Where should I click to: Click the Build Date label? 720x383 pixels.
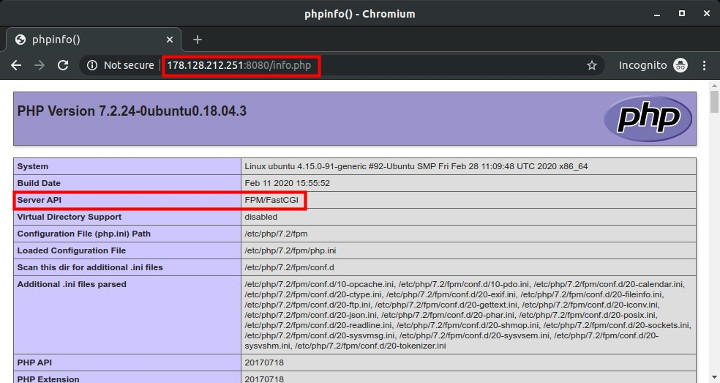click(39, 183)
